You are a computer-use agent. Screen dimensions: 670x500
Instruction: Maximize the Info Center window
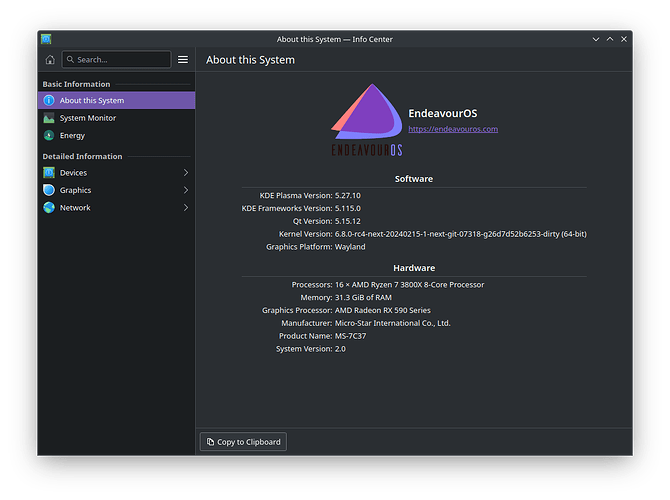610,39
